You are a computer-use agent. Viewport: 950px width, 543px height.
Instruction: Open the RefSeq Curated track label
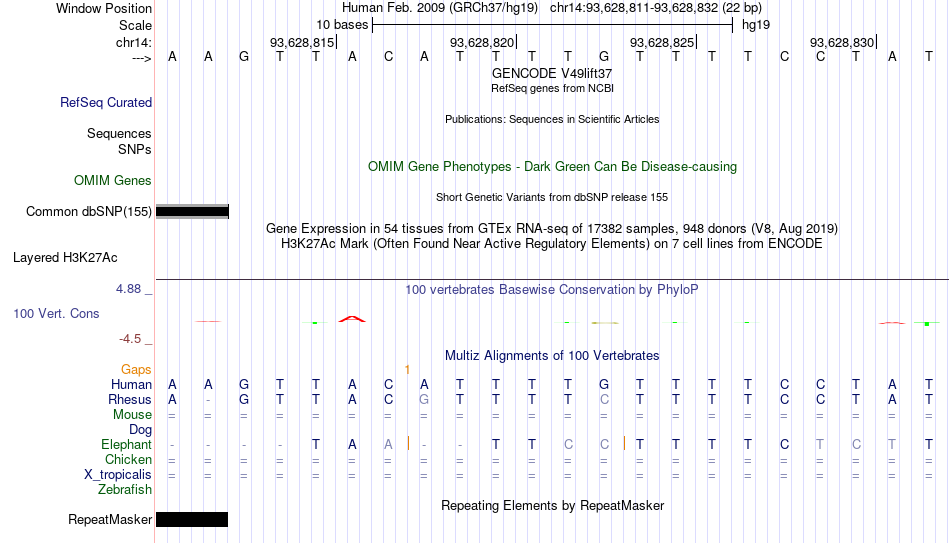(106, 102)
